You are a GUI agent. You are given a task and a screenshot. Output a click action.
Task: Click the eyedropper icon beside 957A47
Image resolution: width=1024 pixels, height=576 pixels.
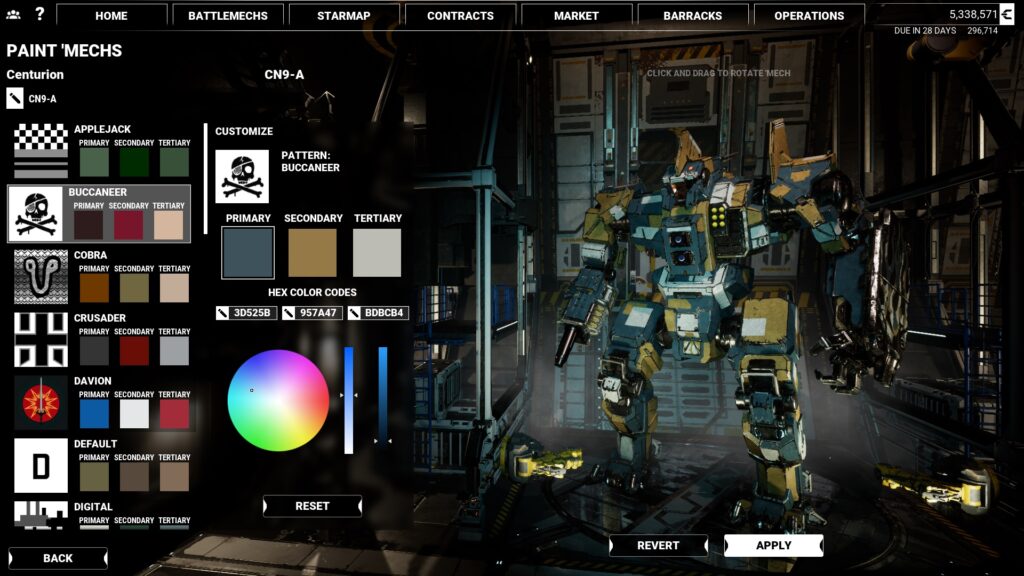pyautogui.click(x=289, y=313)
